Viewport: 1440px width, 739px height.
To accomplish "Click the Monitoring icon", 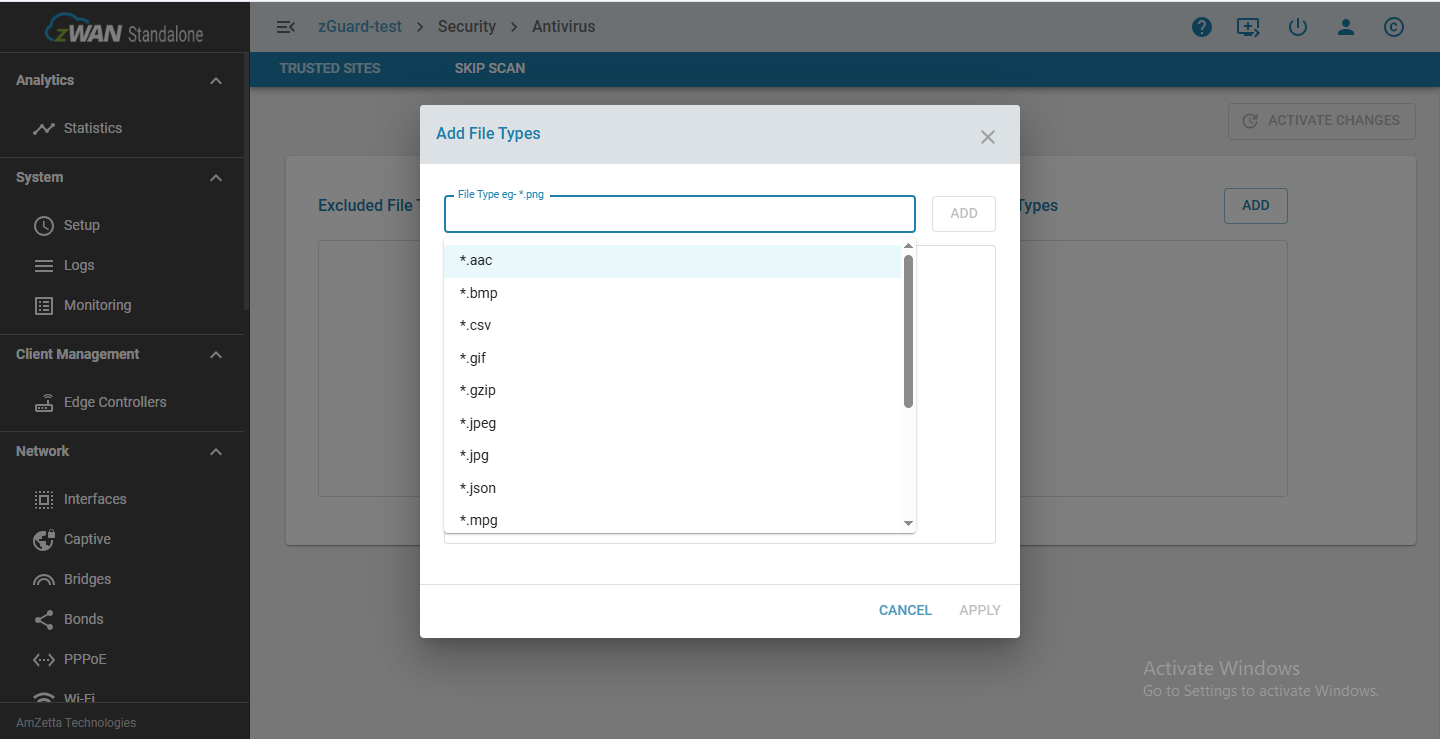I will pyautogui.click(x=44, y=304).
